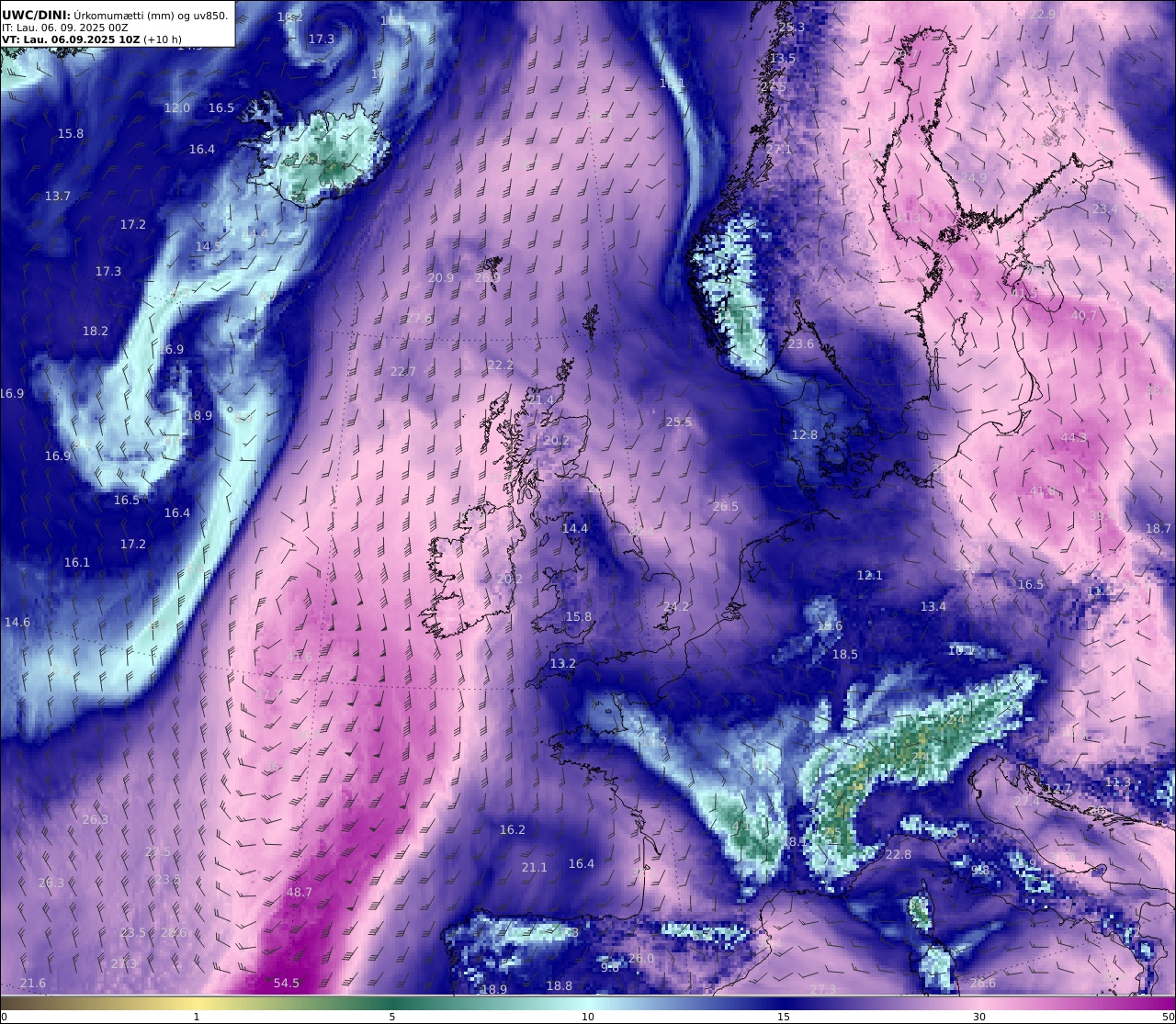Click the 48.7 value label
The image size is (1176, 1024).
click(x=300, y=892)
